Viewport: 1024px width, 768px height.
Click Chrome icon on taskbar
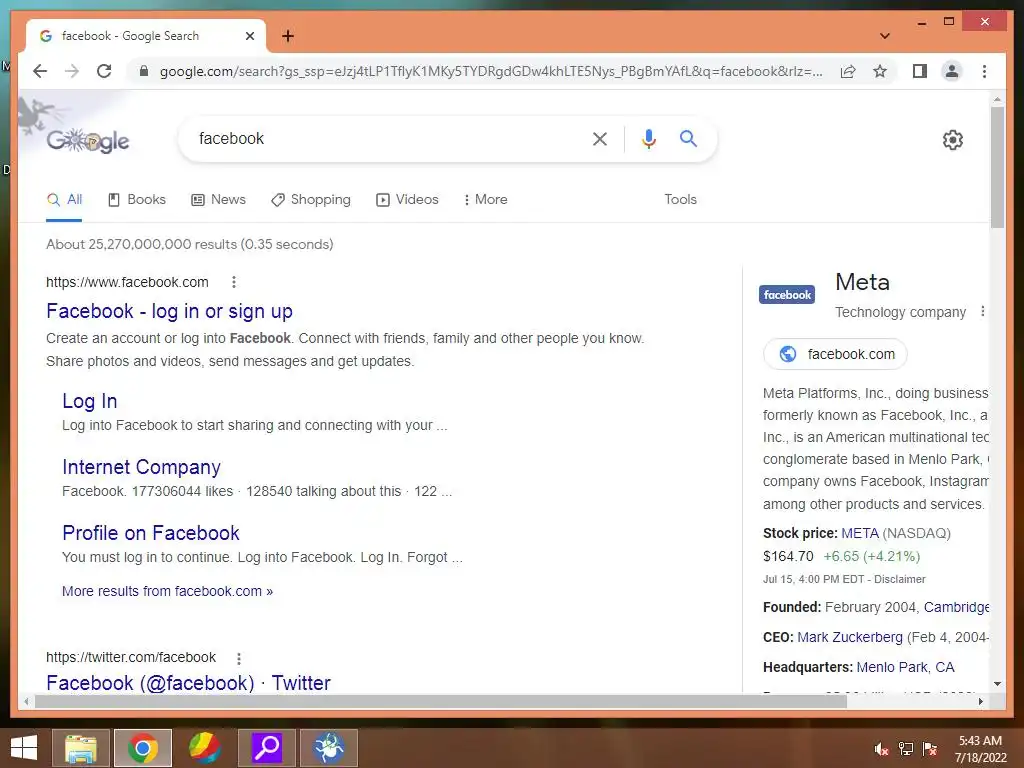(142, 748)
